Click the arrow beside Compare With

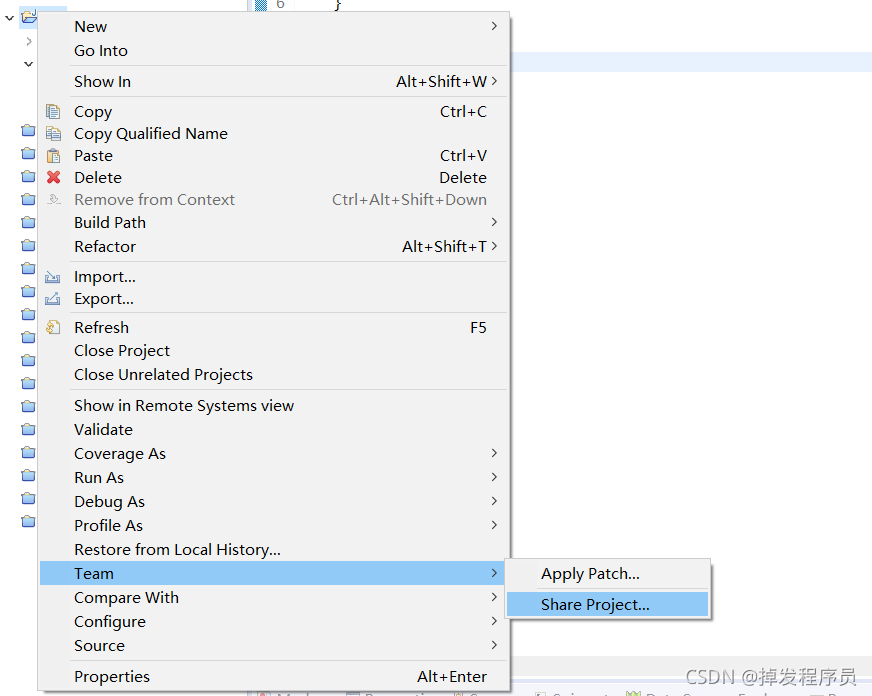point(494,597)
